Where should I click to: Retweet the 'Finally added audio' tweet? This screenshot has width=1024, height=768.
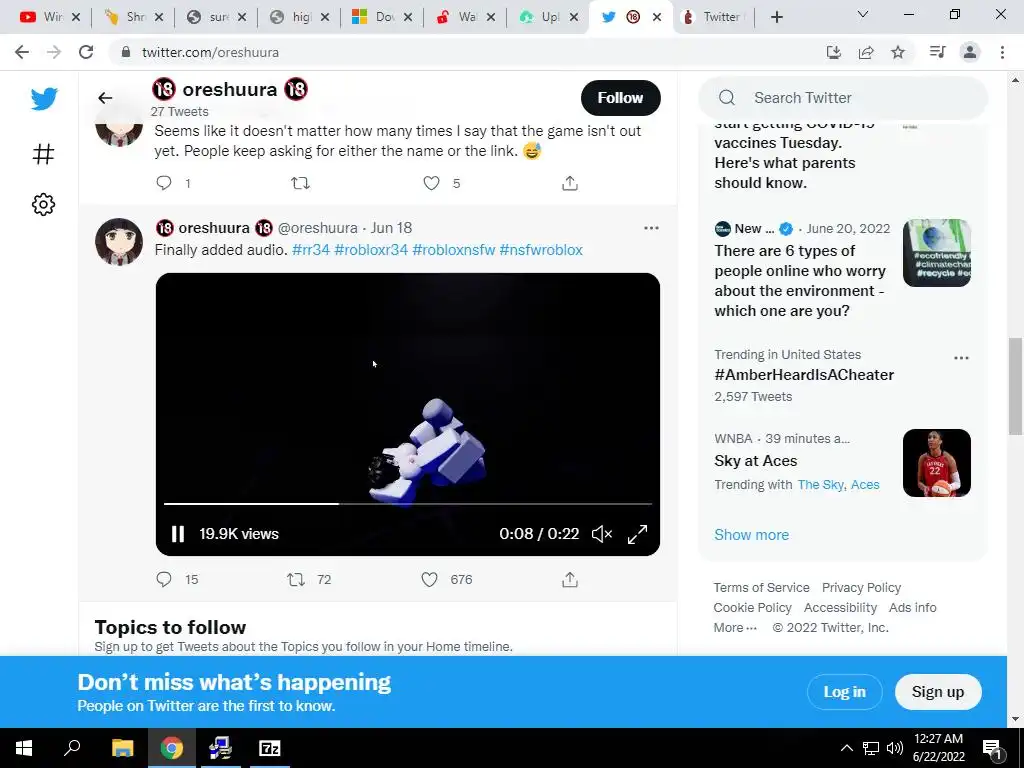296,579
